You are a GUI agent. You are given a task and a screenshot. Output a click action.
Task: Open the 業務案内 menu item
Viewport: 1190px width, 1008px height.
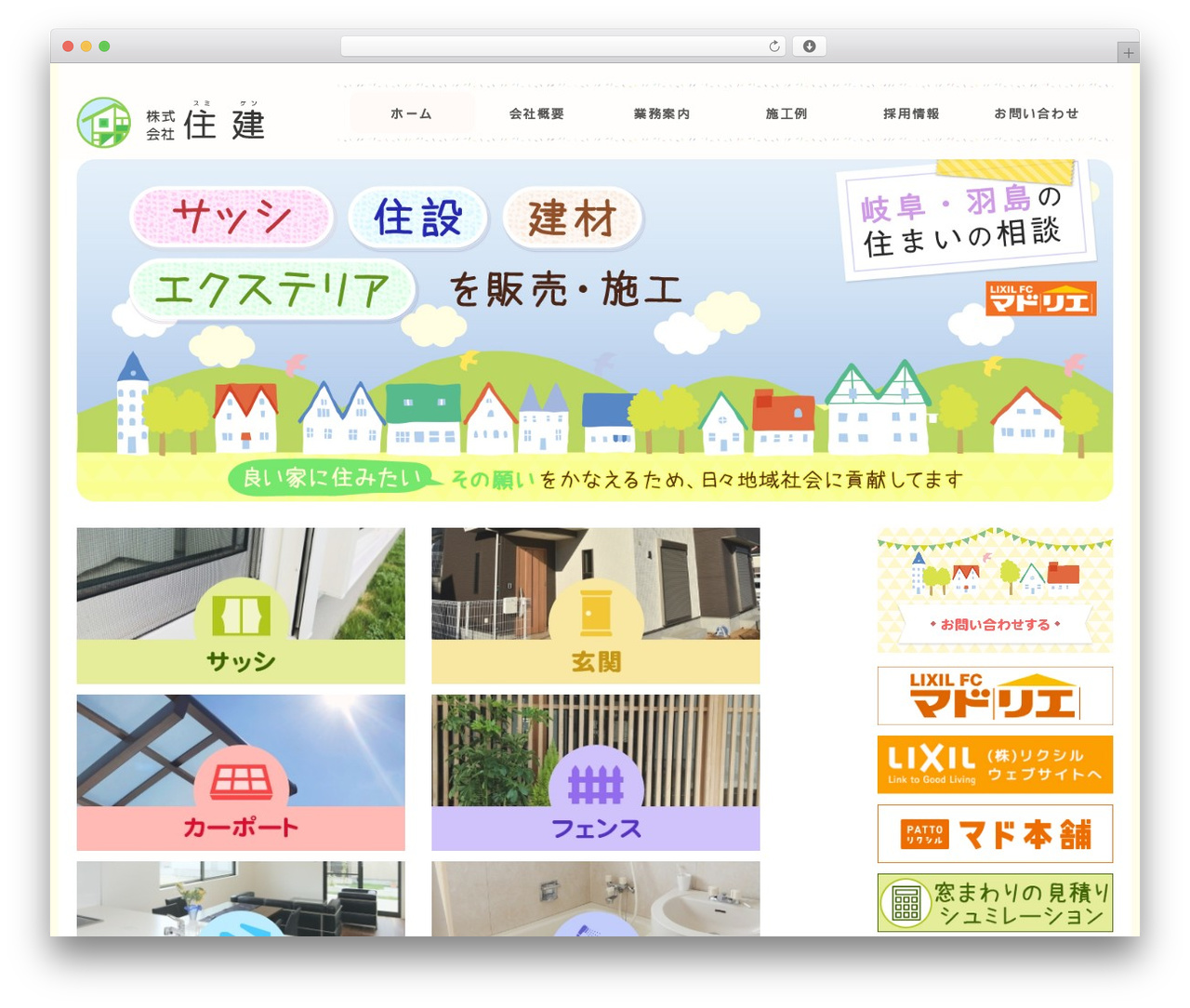click(662, 113)
